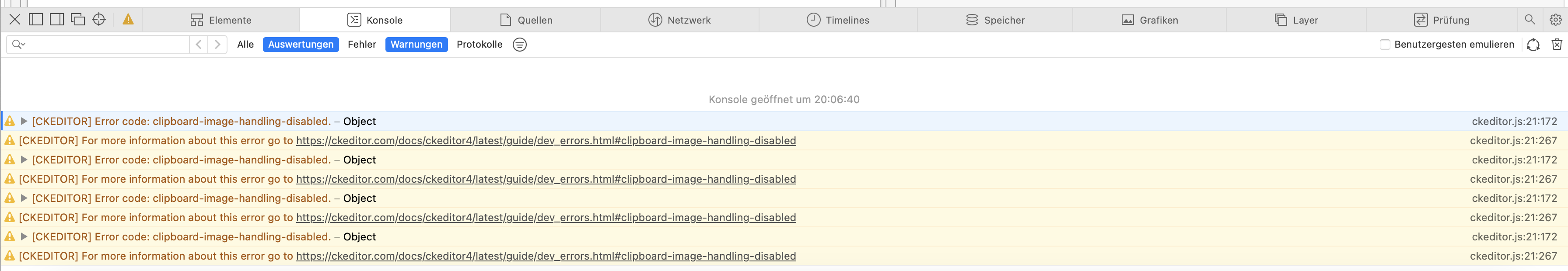This screenshot has width=1568, height=271.
Task: Expand the first CKEDITOR Error code Object
Action: [24, 121]
